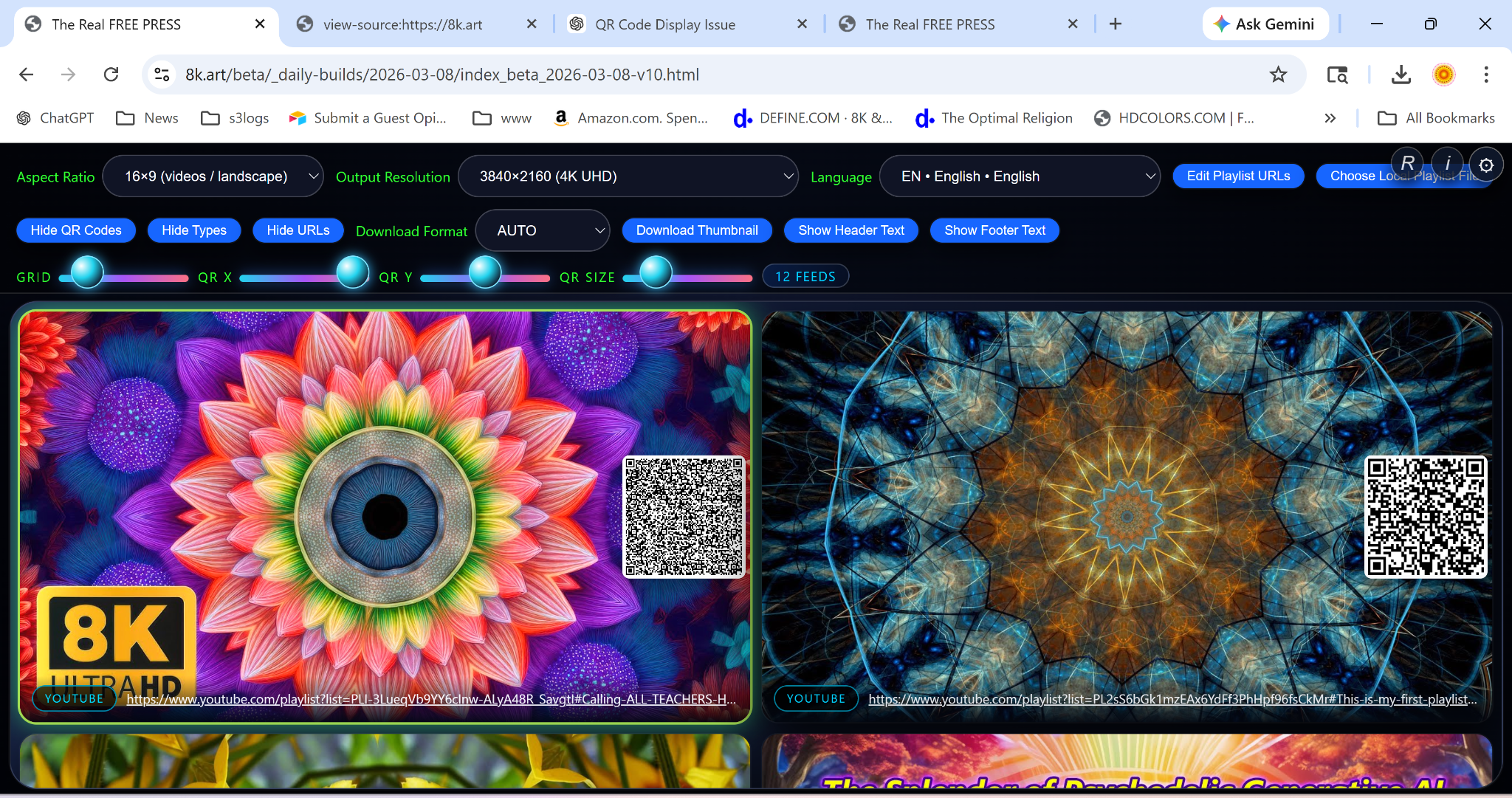
Task: Click the 12 FEEDS badge
Action: click(805, 277)
